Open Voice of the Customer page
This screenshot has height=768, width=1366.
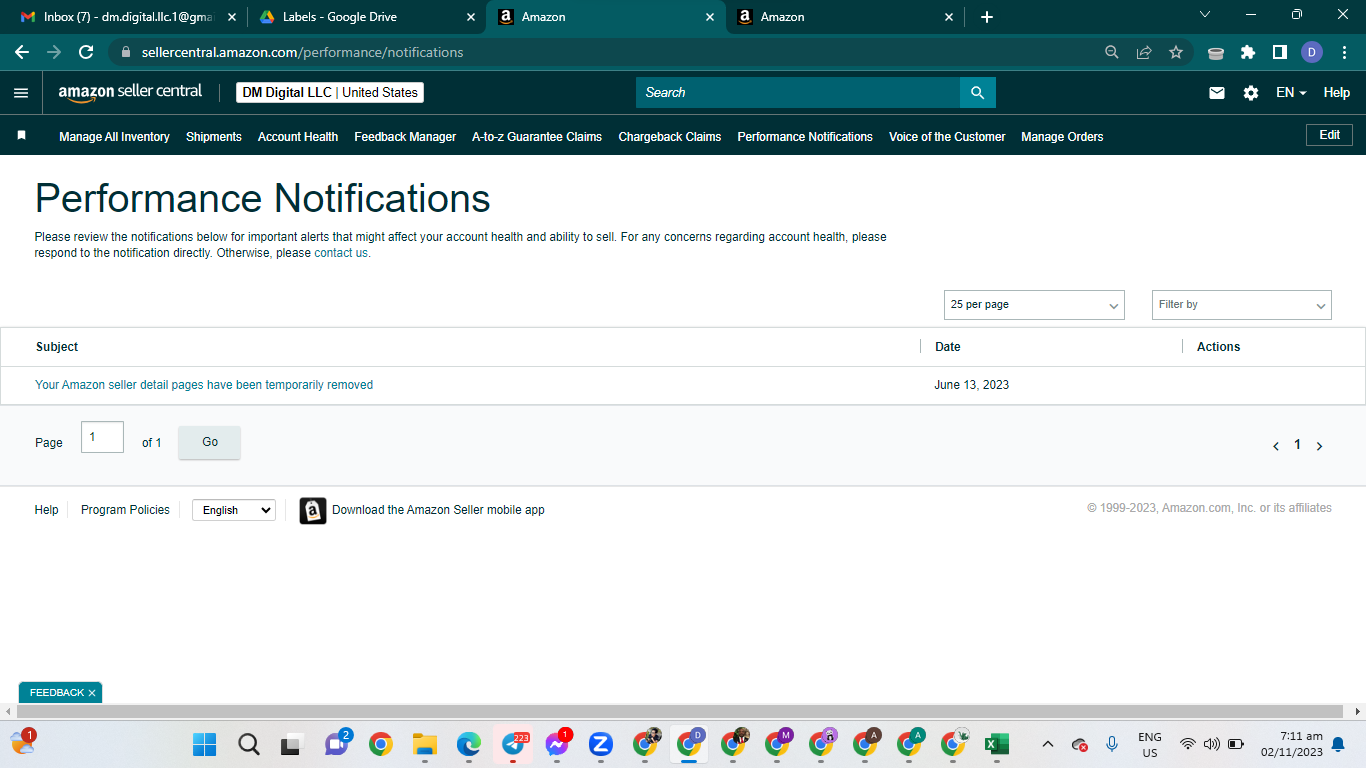947,137
